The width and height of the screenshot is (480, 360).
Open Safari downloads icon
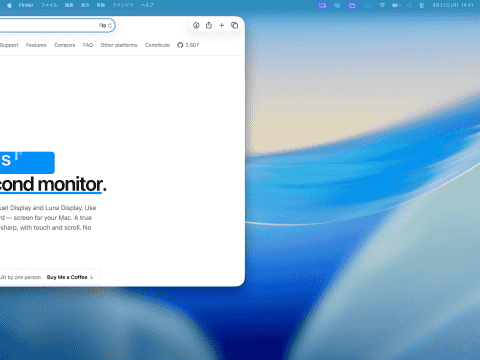pos(196,25)
